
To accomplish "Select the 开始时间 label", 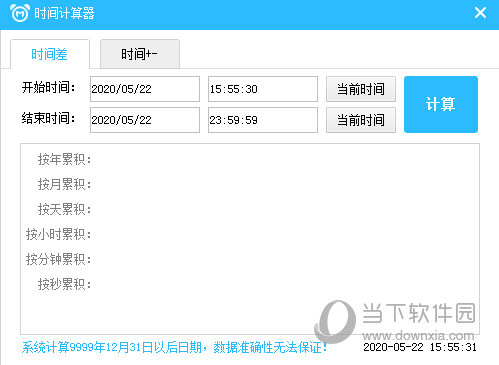I will [x=49, y=88].
